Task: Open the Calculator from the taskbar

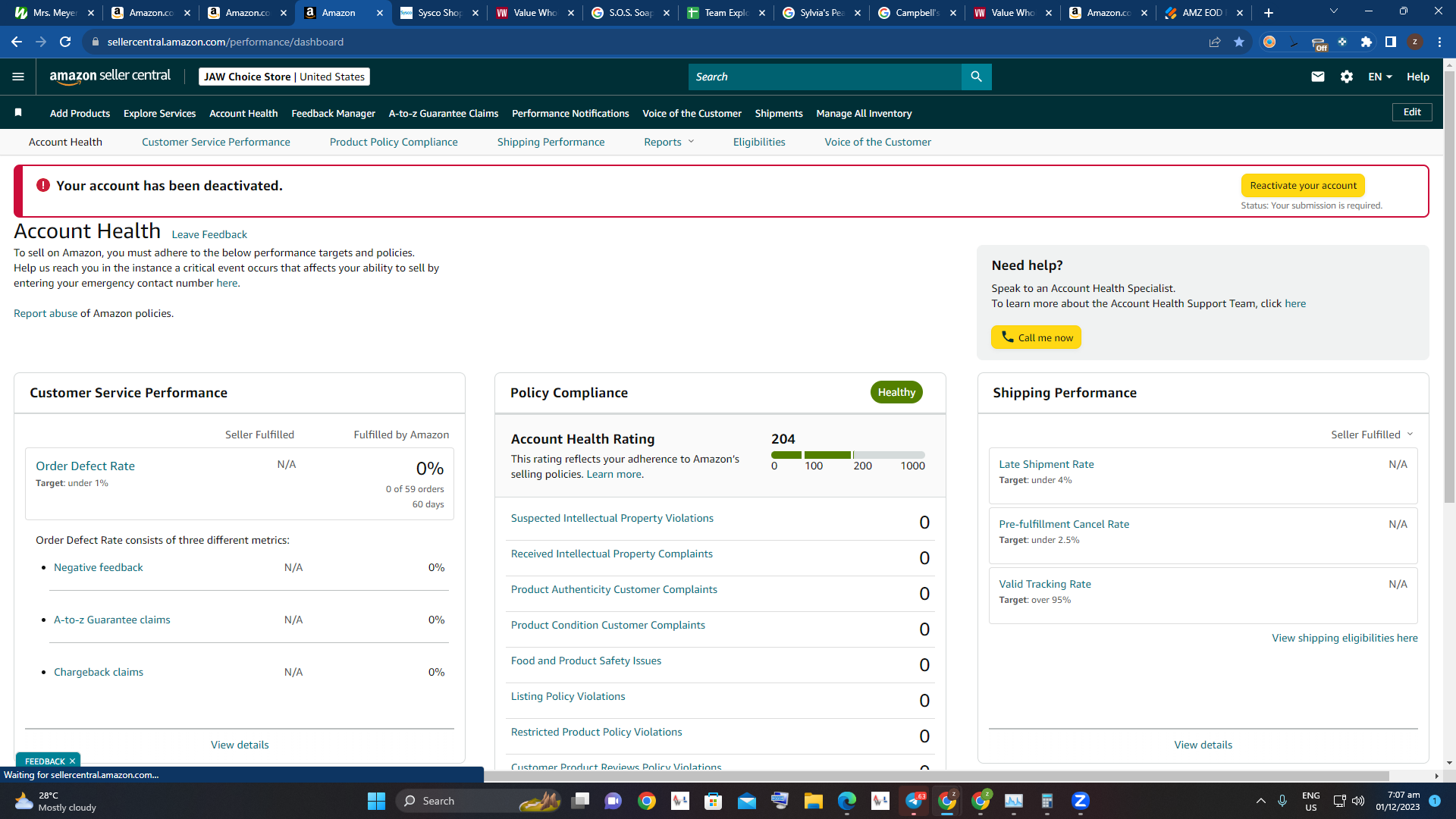Action: click(1047, 801)
